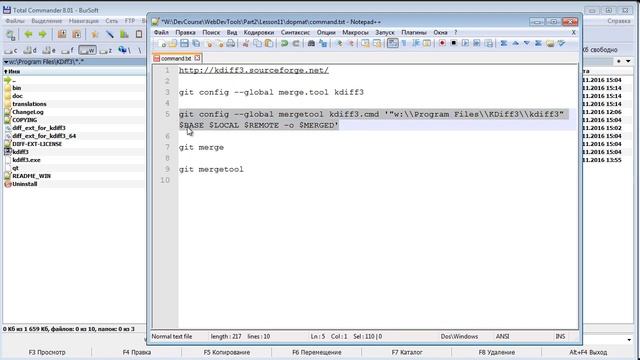Select the Uninstall entry in the file list
Screen dimensions: 640x360
coord(24,184)
